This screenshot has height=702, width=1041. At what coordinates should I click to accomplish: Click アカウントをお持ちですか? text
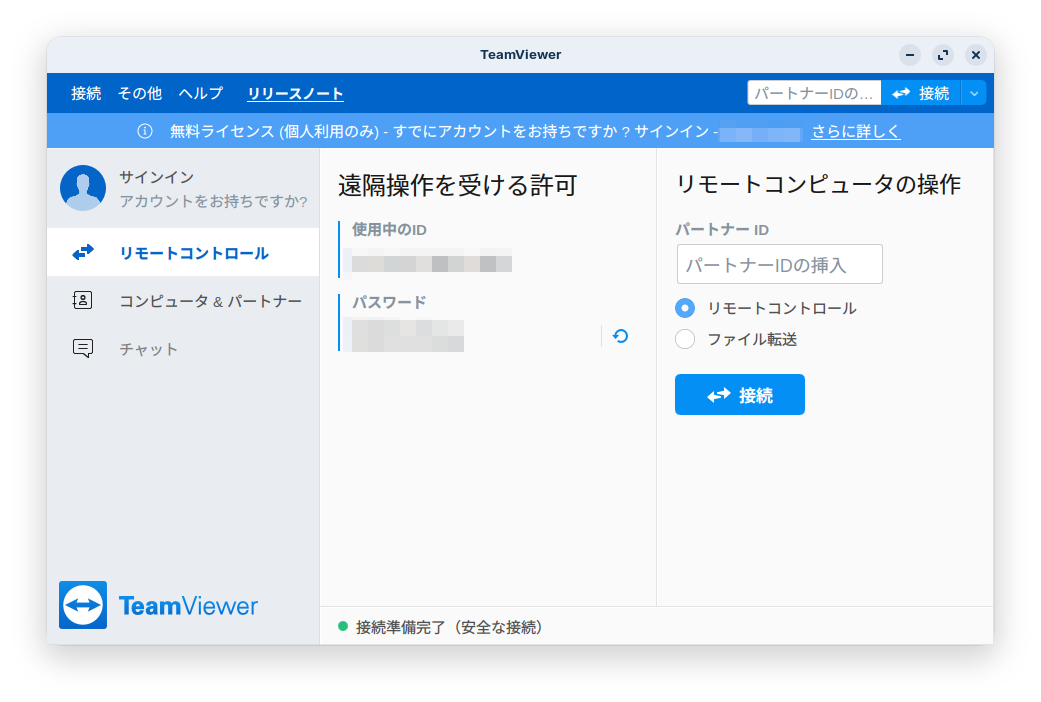[x=213, y=201]
